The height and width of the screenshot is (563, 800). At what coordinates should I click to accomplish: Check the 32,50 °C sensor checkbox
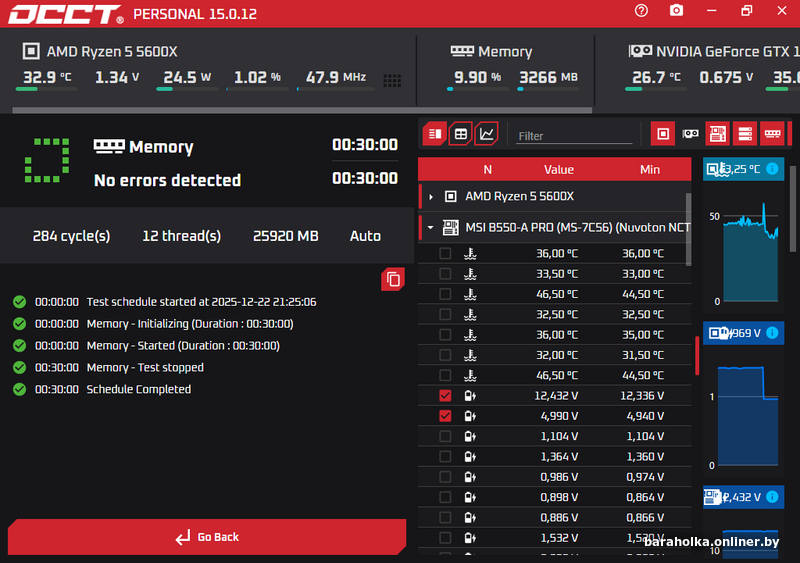[x=445, y=314]
